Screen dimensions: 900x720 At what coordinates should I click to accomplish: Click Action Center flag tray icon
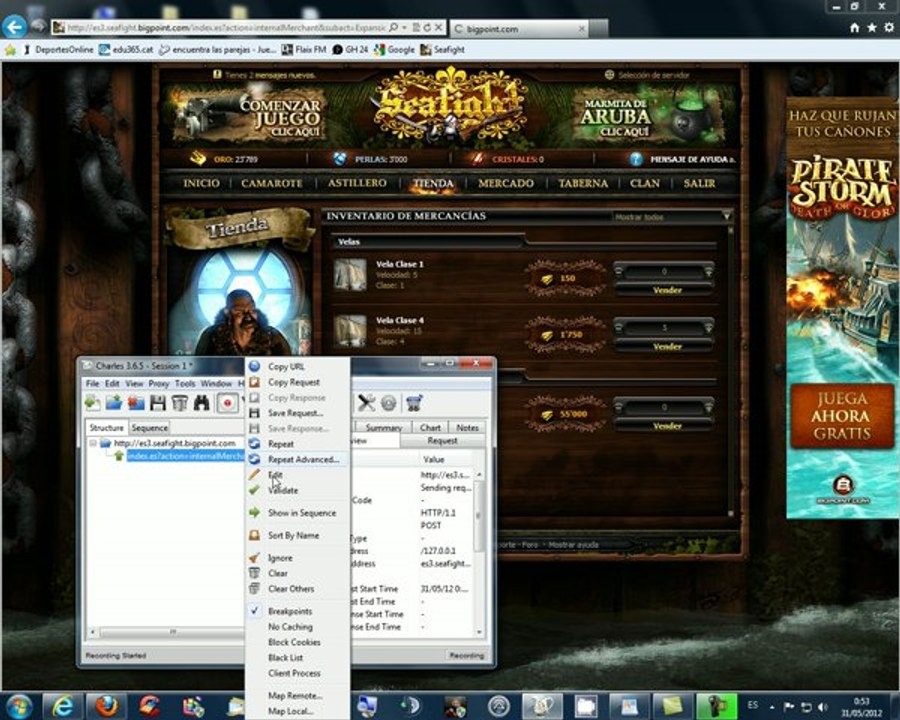[789, 707]
